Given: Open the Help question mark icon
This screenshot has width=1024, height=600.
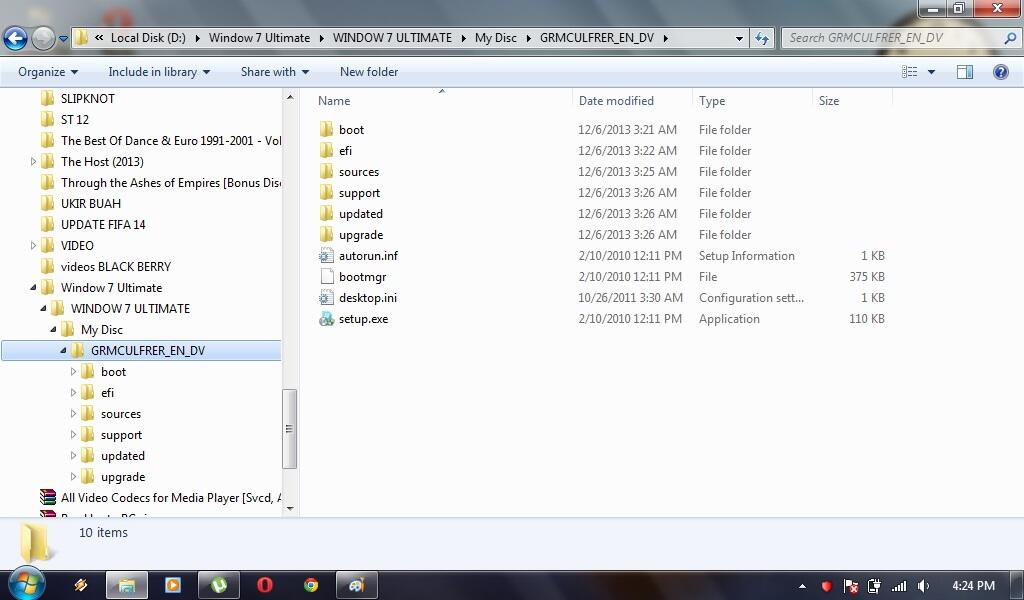Looking at the screenshot, I should (x=1000, y=72).
